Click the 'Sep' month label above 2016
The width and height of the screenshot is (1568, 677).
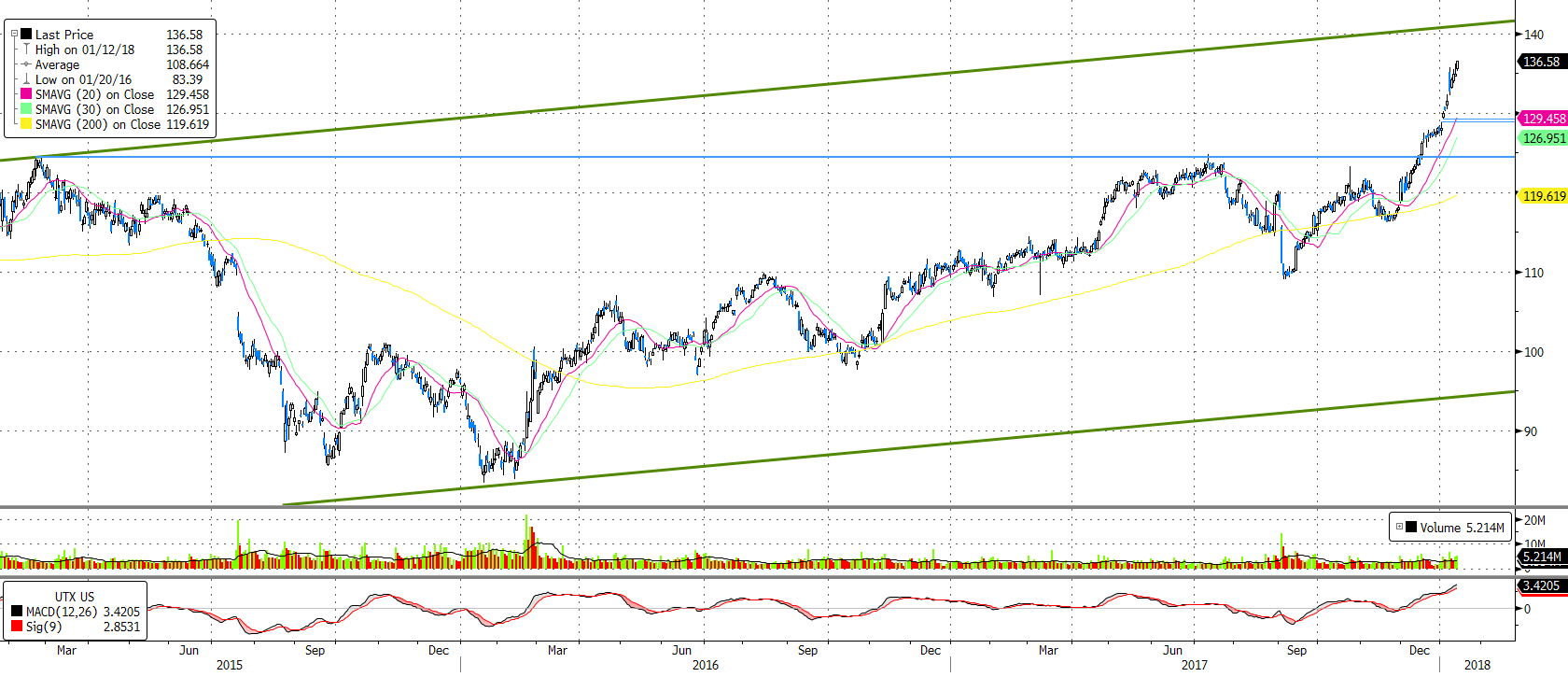[x=807, y=650]
